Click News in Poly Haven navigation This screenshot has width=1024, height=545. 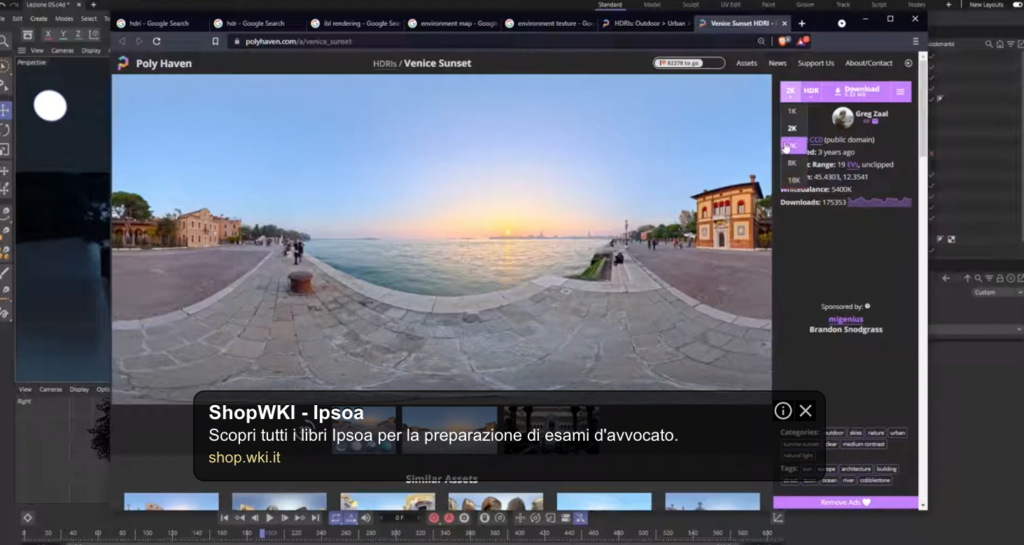777,63
